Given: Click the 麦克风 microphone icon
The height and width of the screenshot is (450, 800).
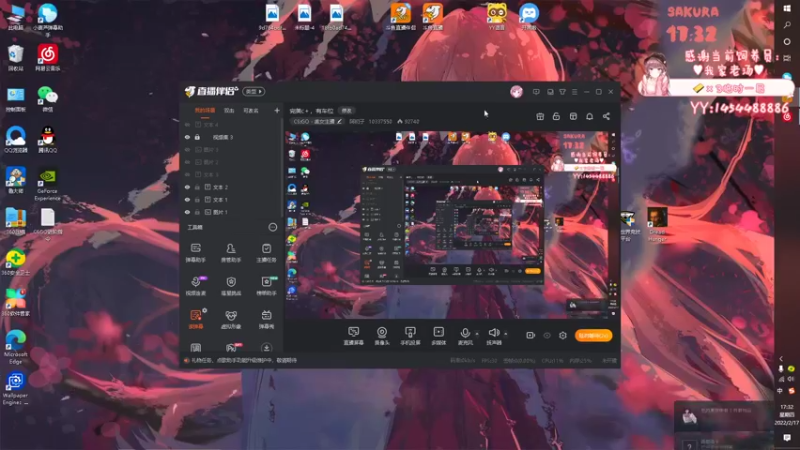Looking at the screenshot, I should [x=465, y=333].
